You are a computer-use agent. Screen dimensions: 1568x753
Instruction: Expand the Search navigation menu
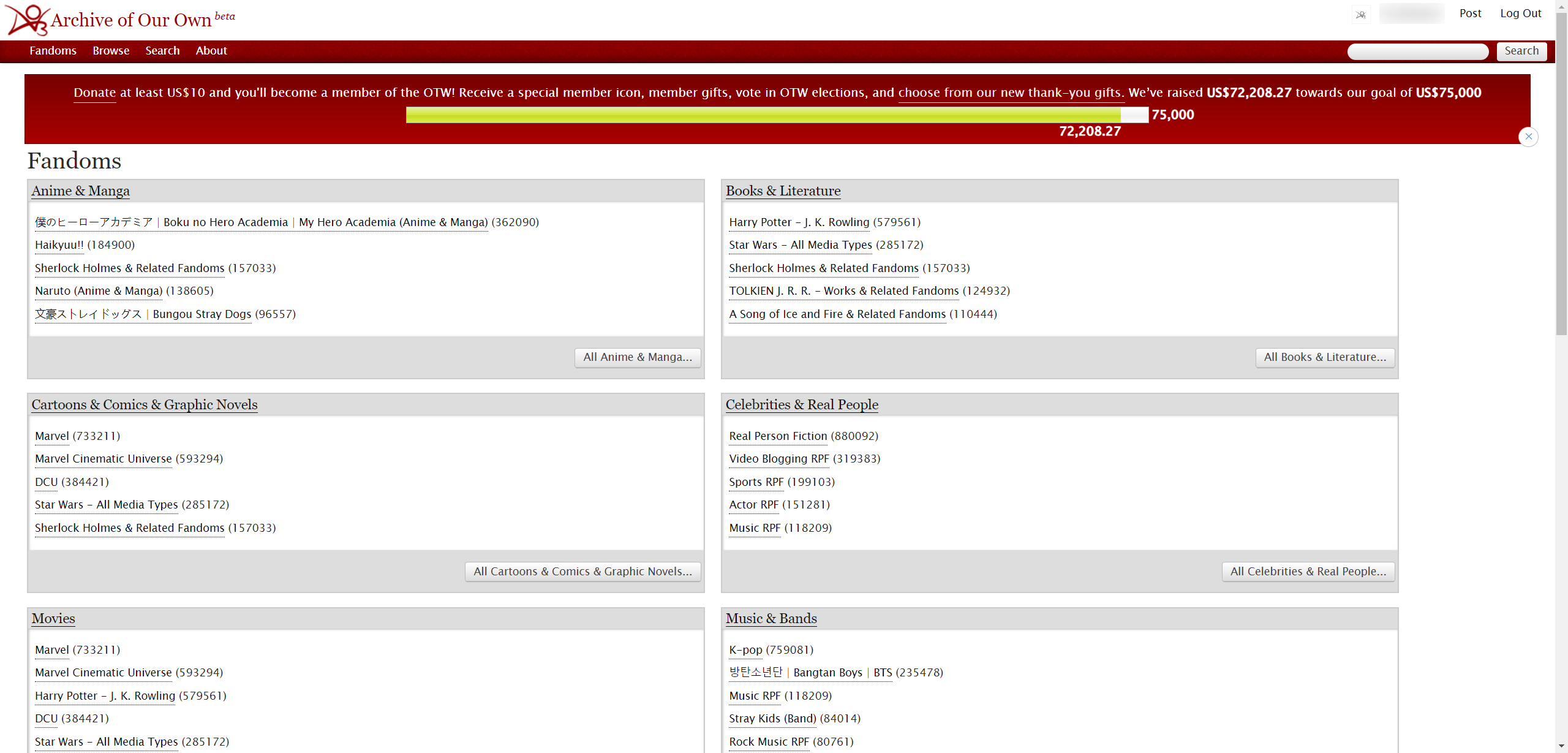point(162,51)
